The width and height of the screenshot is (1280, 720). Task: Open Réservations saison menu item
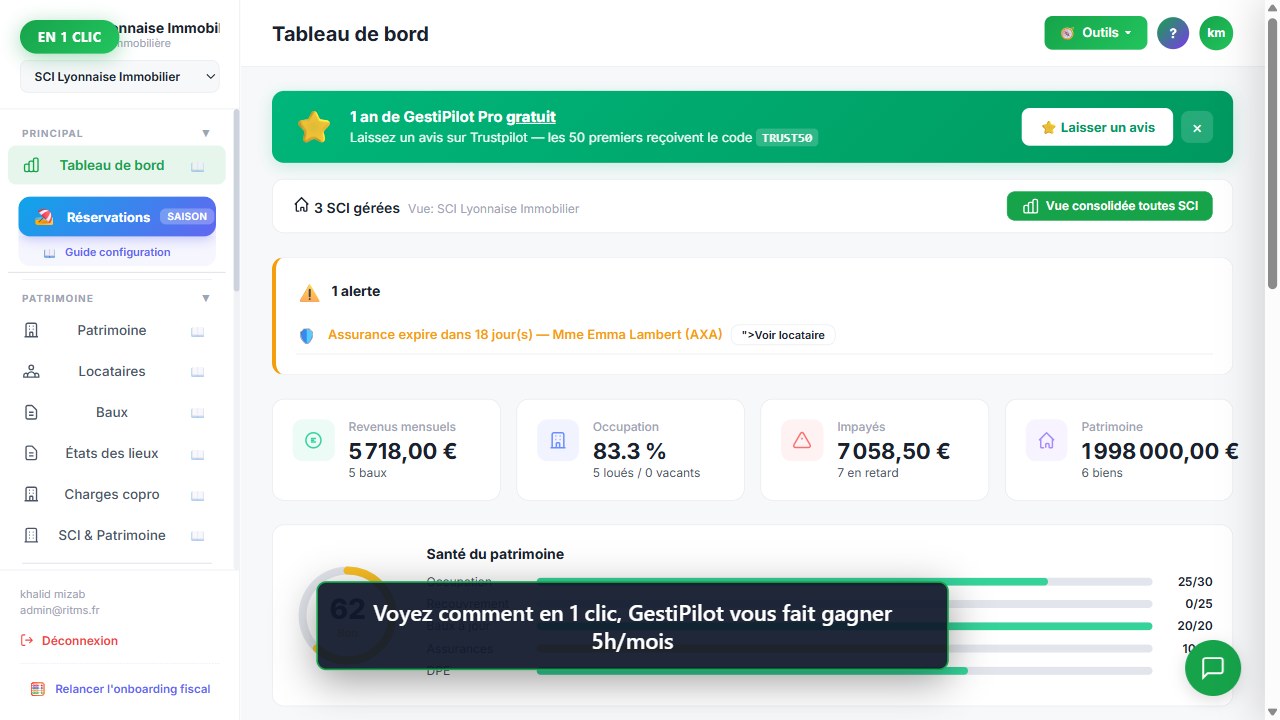(x=117, y=217)
